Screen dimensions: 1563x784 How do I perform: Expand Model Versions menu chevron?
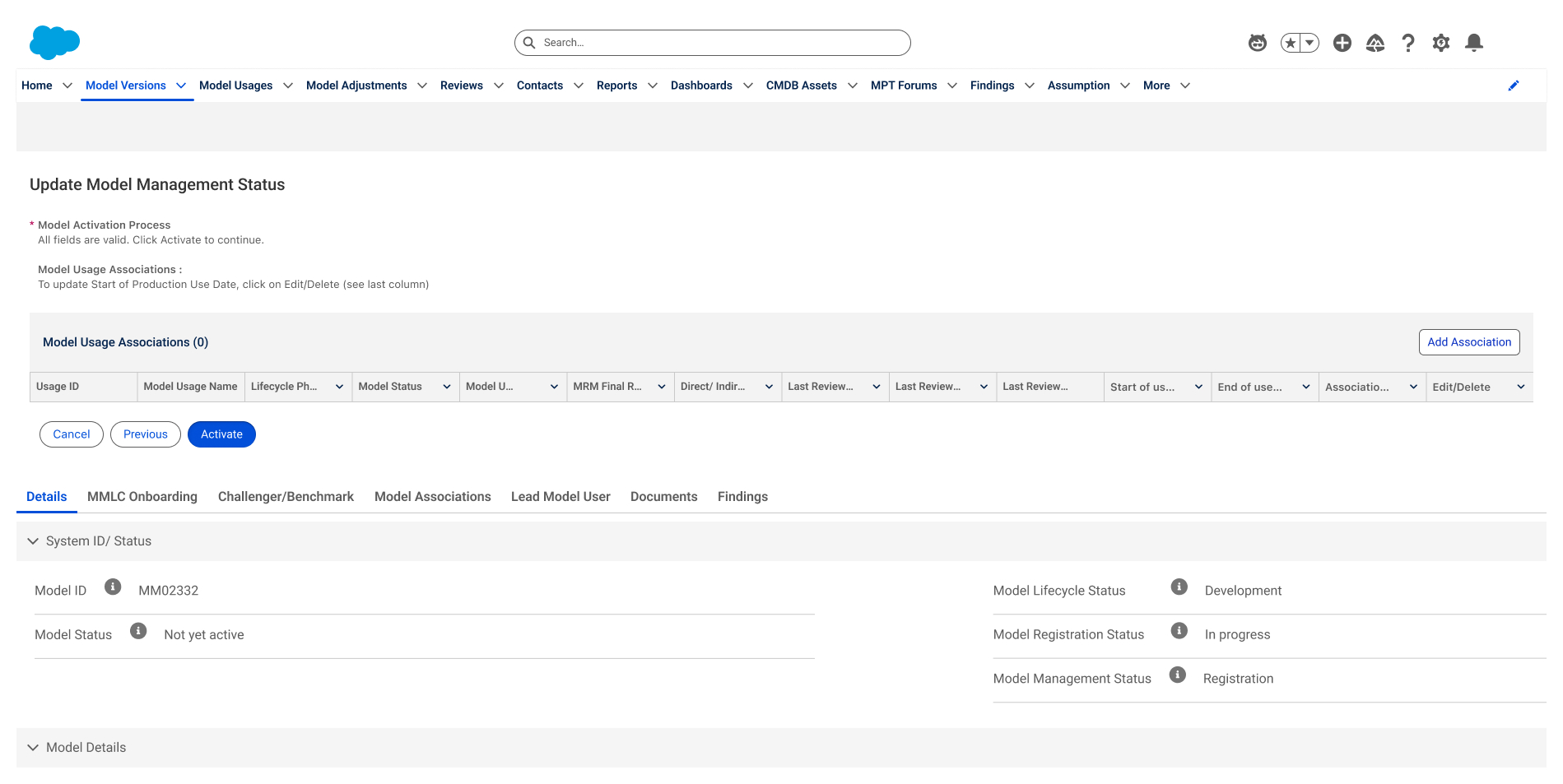[181, 86]
